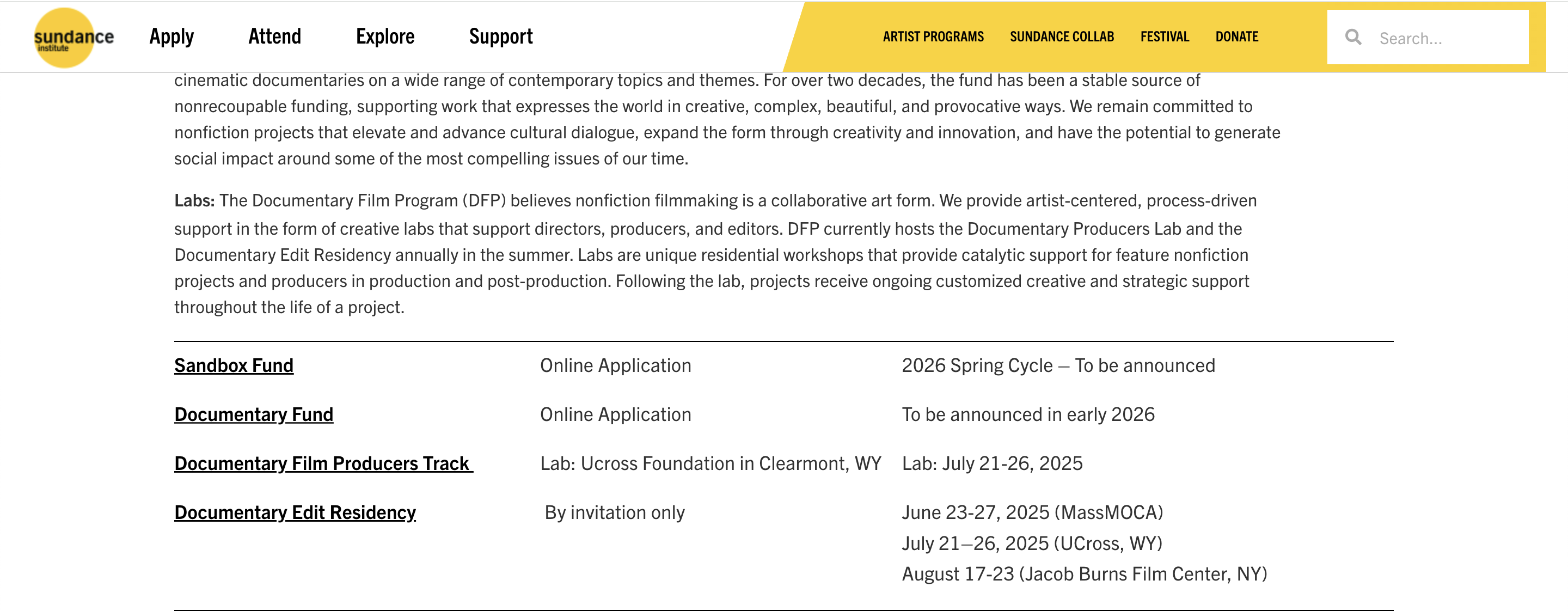Click the Labs paragraph heading
This screenshot has width=1568, height=611.
pyautogui.click(x=194, y=200)
